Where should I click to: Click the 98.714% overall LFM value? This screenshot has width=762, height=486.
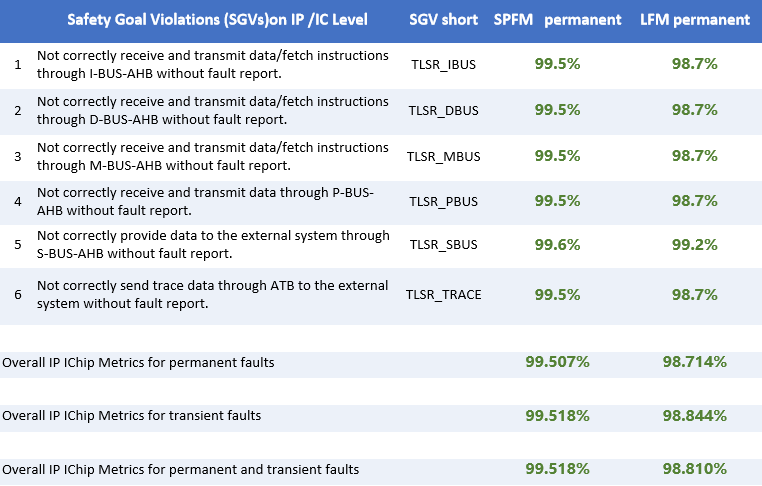(x=694, y=361)
